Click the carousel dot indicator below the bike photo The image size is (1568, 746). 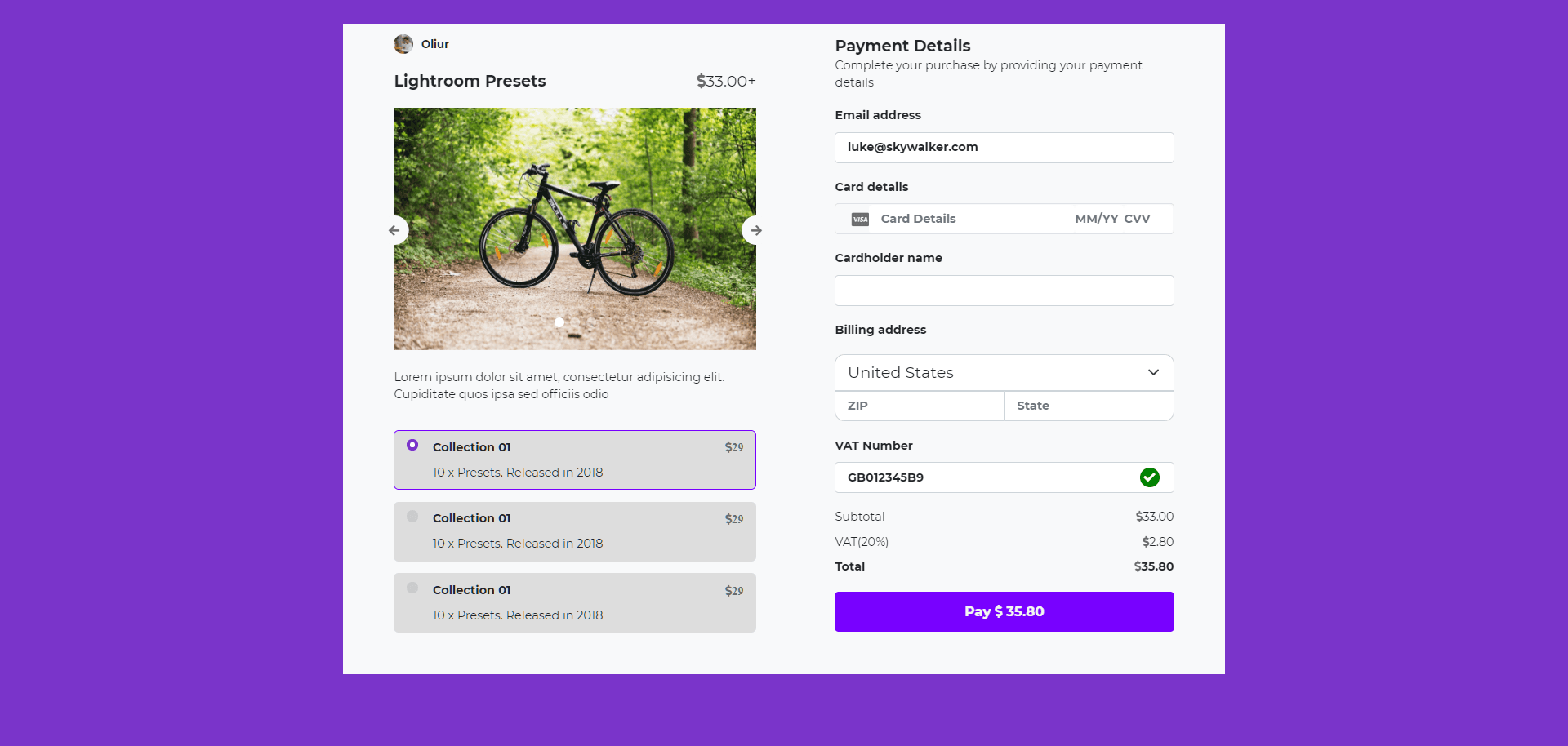(x=559, y=322)
